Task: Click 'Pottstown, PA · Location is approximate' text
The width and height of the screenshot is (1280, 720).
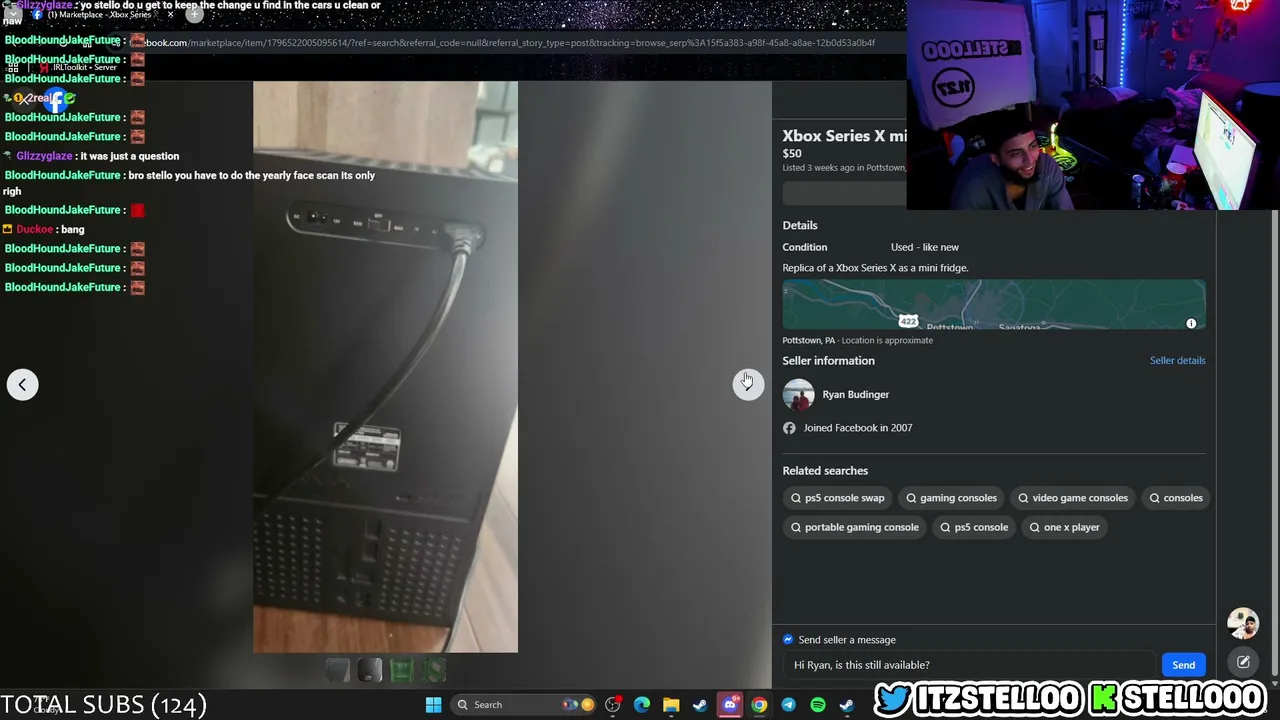Action: coord(858,340)
